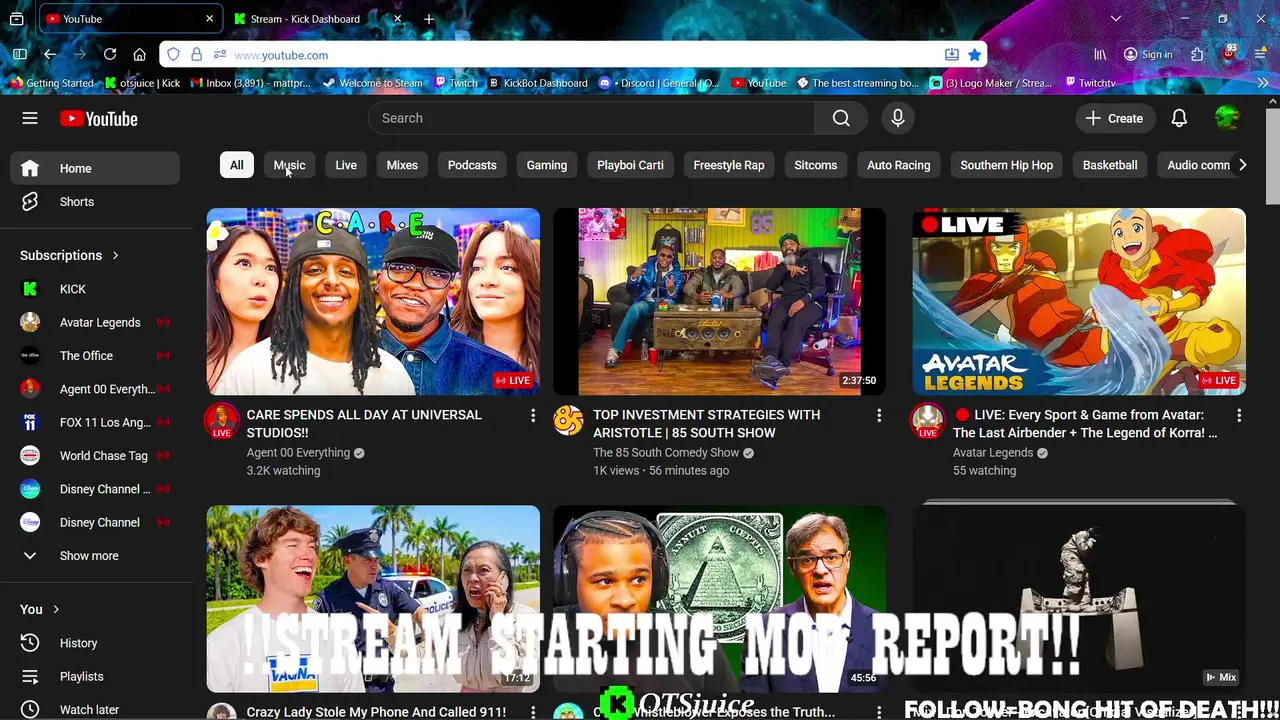Select the Podcasts category chip
This screenshot has height=720, width=1280.
point(472,165)
